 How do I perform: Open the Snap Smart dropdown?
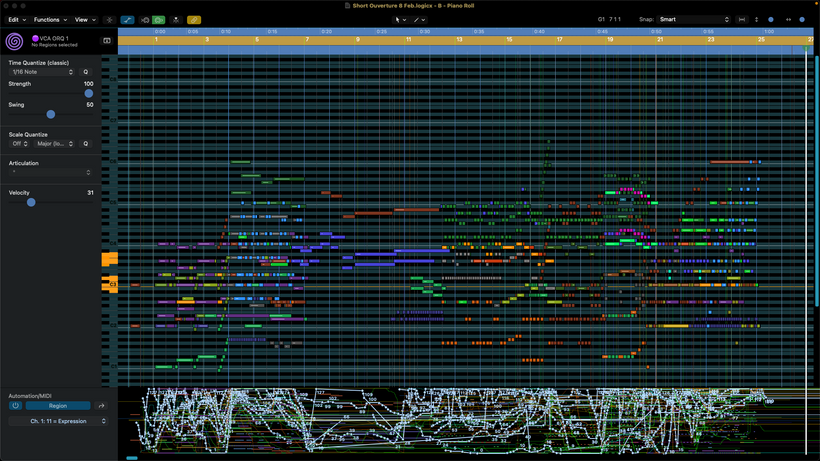coord(693,19)
